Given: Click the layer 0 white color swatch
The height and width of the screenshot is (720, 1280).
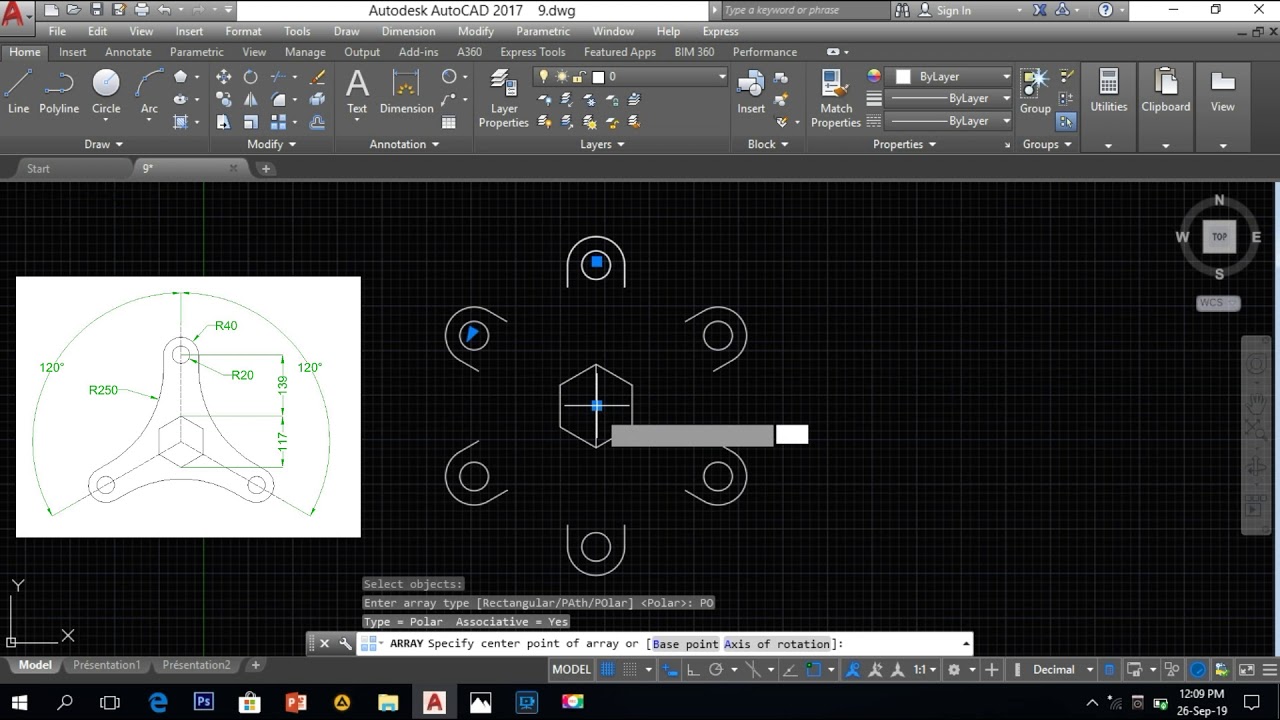Looking at the screenshot, I should [x=598, y=76].
